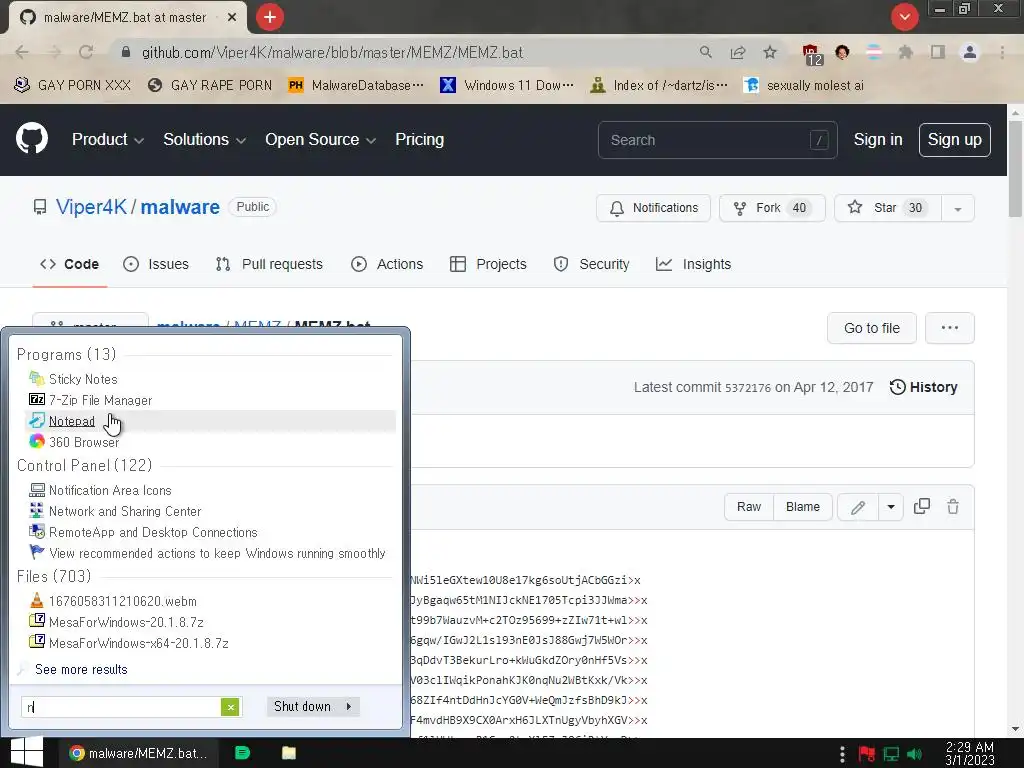Open GitHub home via the Octocat logo

click(32, 139)
